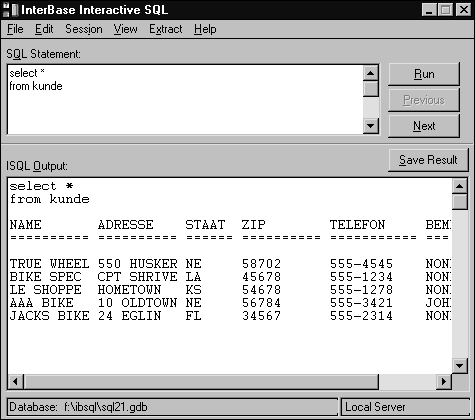Viewport: 475px width, 420px height.
Task: Click the state value FL
Action: 193,316
